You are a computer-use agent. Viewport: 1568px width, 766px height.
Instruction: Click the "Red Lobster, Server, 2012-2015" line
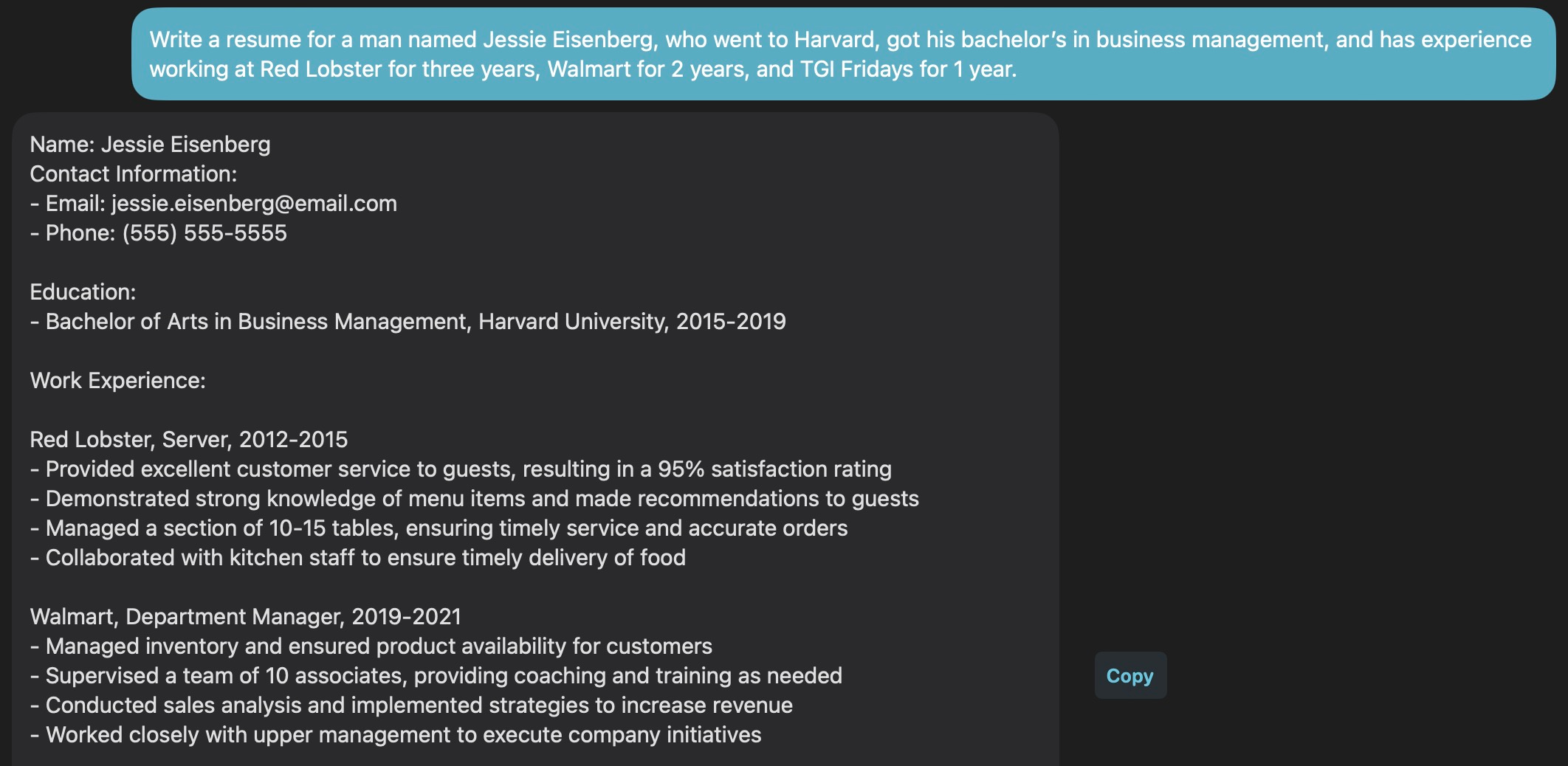[188, 439]
